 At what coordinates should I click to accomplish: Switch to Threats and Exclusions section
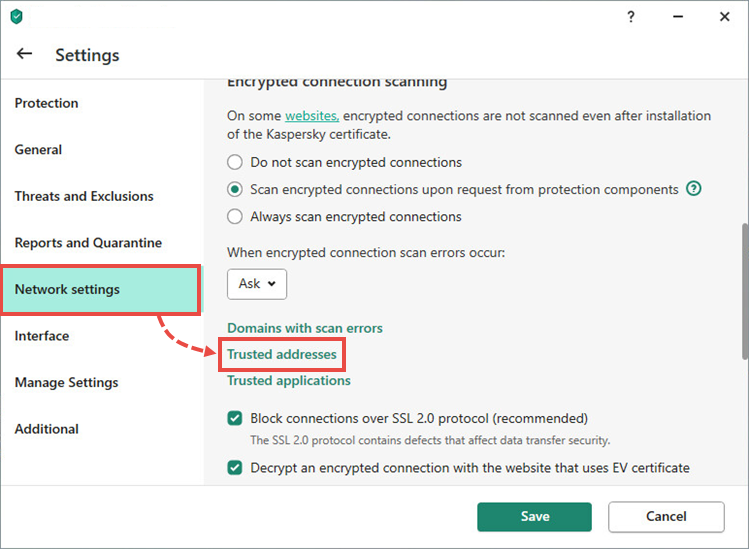84,196
